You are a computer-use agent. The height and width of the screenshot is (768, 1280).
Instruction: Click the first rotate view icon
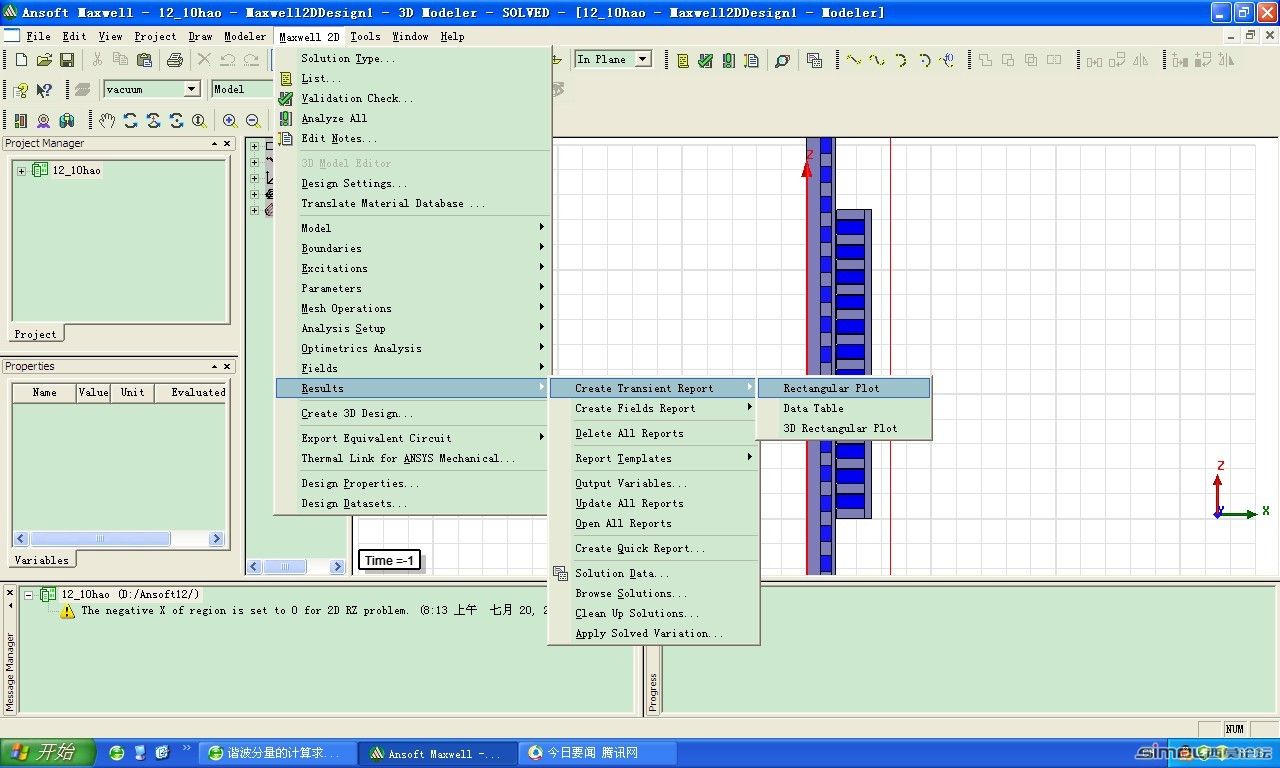click(x=130, y=121)
